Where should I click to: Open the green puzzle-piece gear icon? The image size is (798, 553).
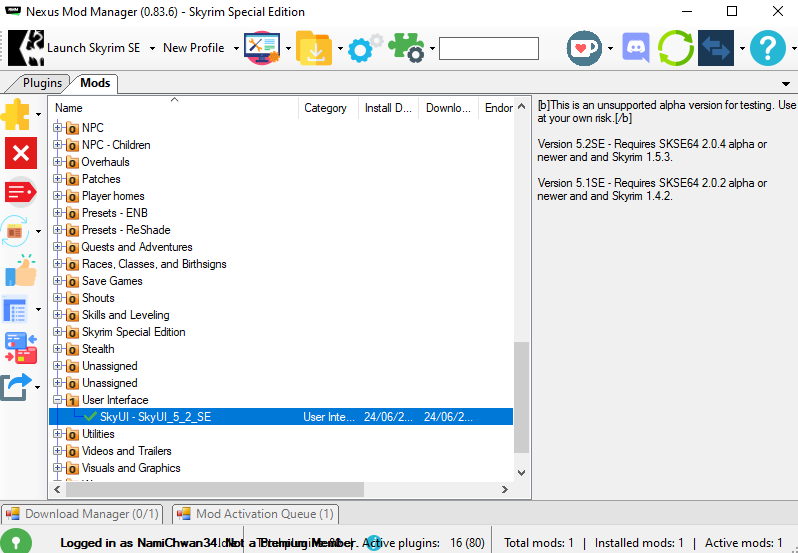[406, 48]
